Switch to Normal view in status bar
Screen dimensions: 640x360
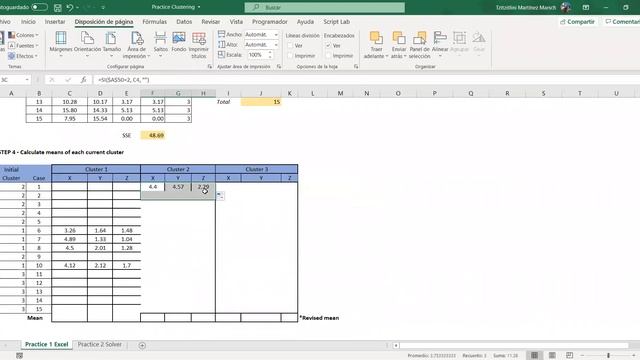pos(534,356)
